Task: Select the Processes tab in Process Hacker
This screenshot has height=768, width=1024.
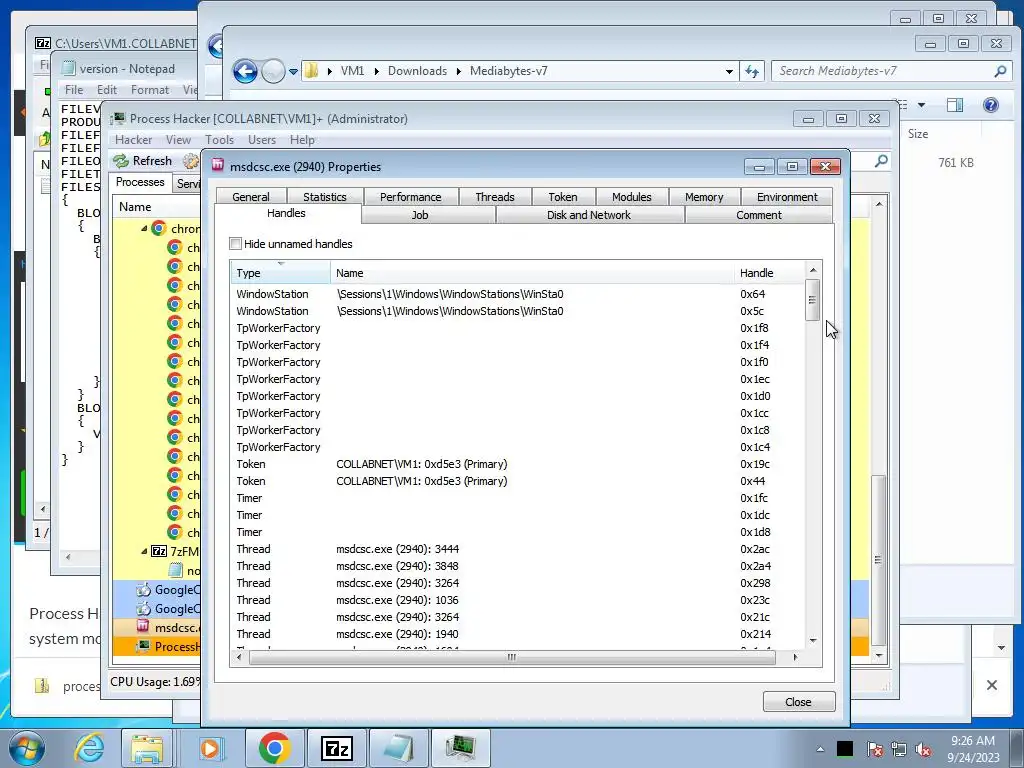Action: (x=140, y=182)
